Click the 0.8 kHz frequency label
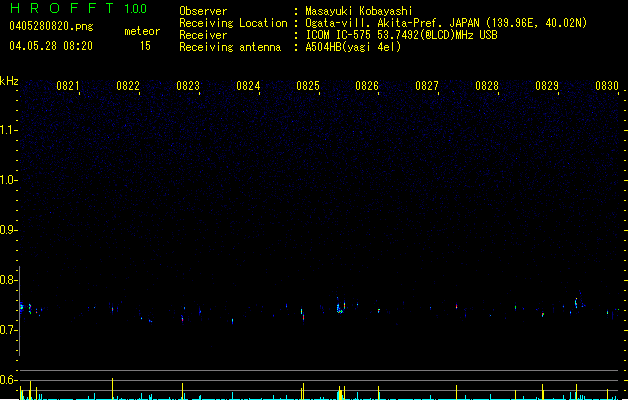Viewport: 629px width, 400px height. [8, 280]
